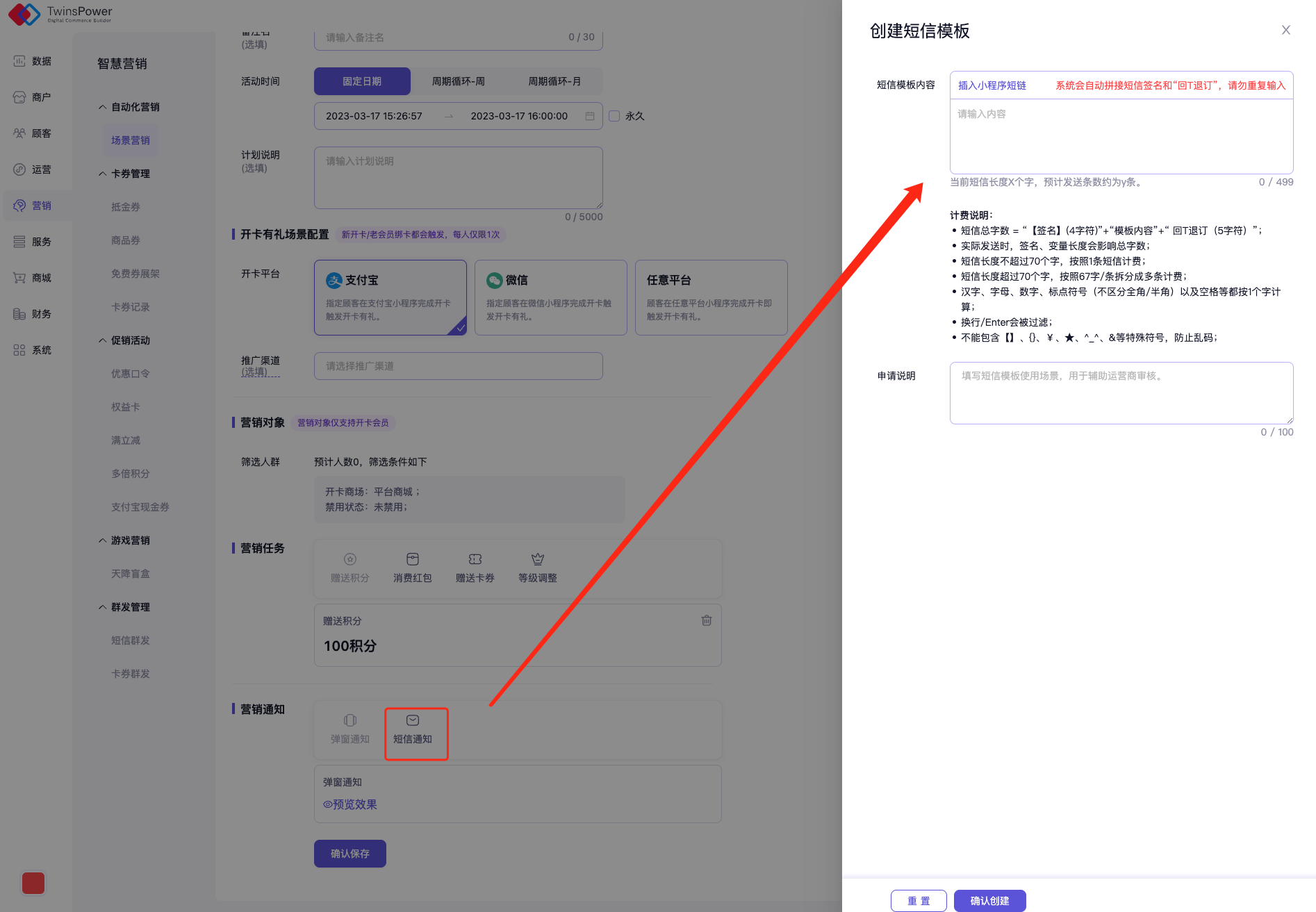Switch to 周期循环-周 tab
The width and height of the screenshot is (1316, 912).
[x=458, y=81]
